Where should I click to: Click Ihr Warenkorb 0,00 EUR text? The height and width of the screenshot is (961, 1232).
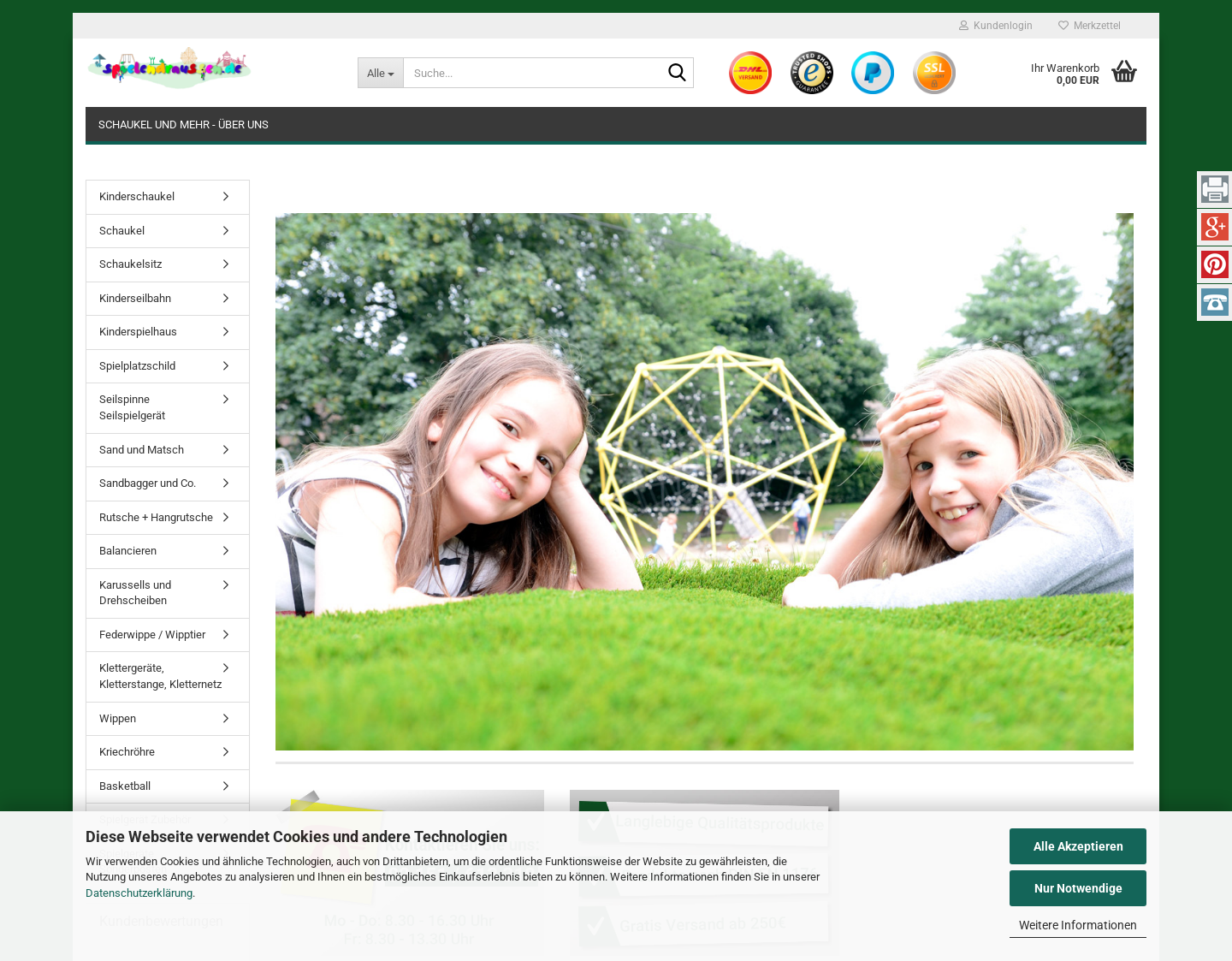pos(1065,74)
